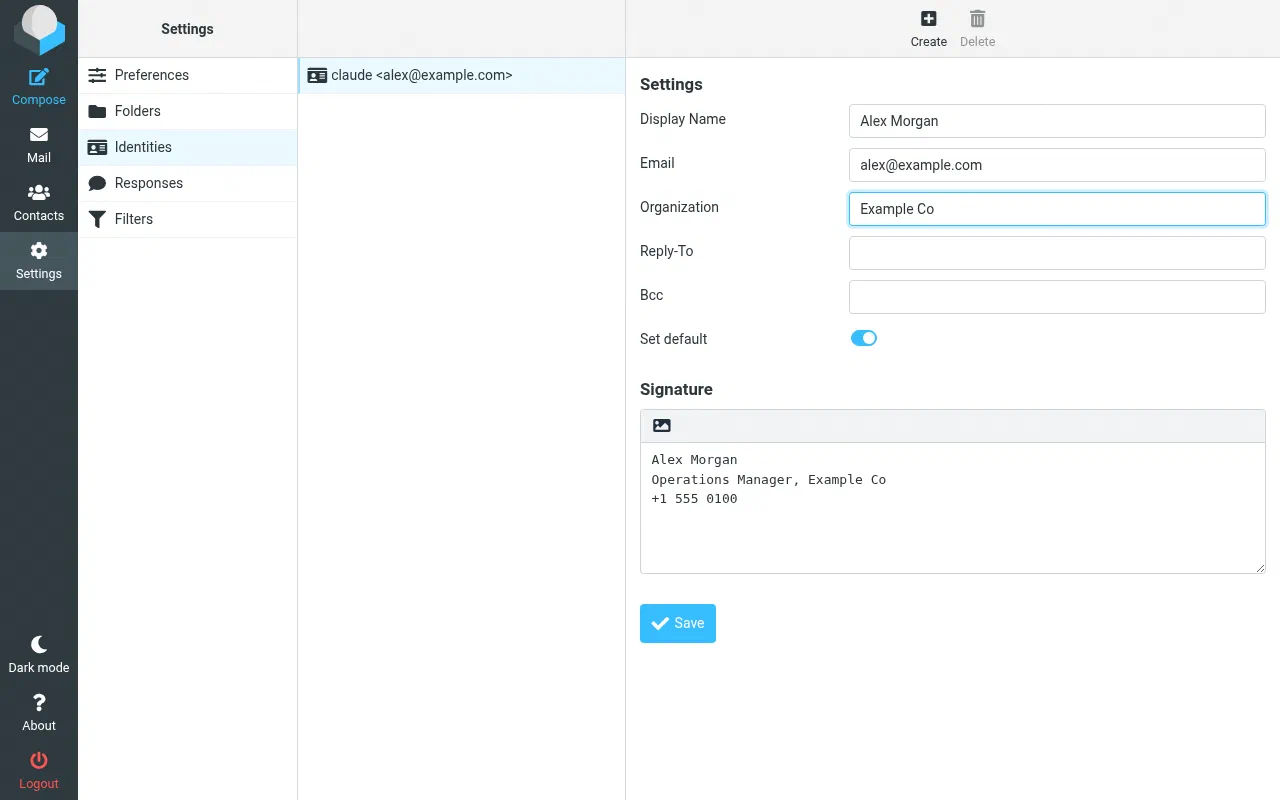Open the Folders section
The width and height of the screenshot is (1280, 800).
tap(188, 111)
